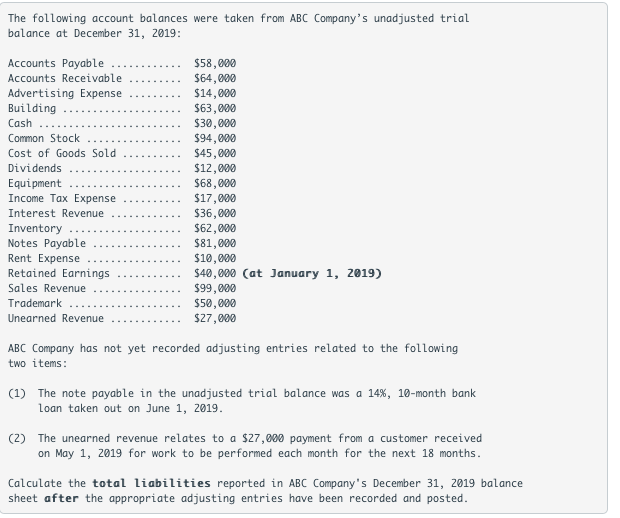Select the Inventory account label
Screen dimensions: 620x518
[x=34, y=228]
